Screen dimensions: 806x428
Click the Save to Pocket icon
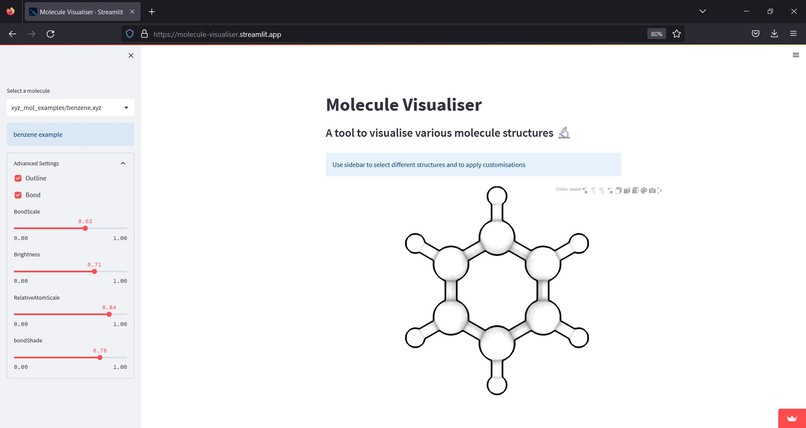[756, 34]
